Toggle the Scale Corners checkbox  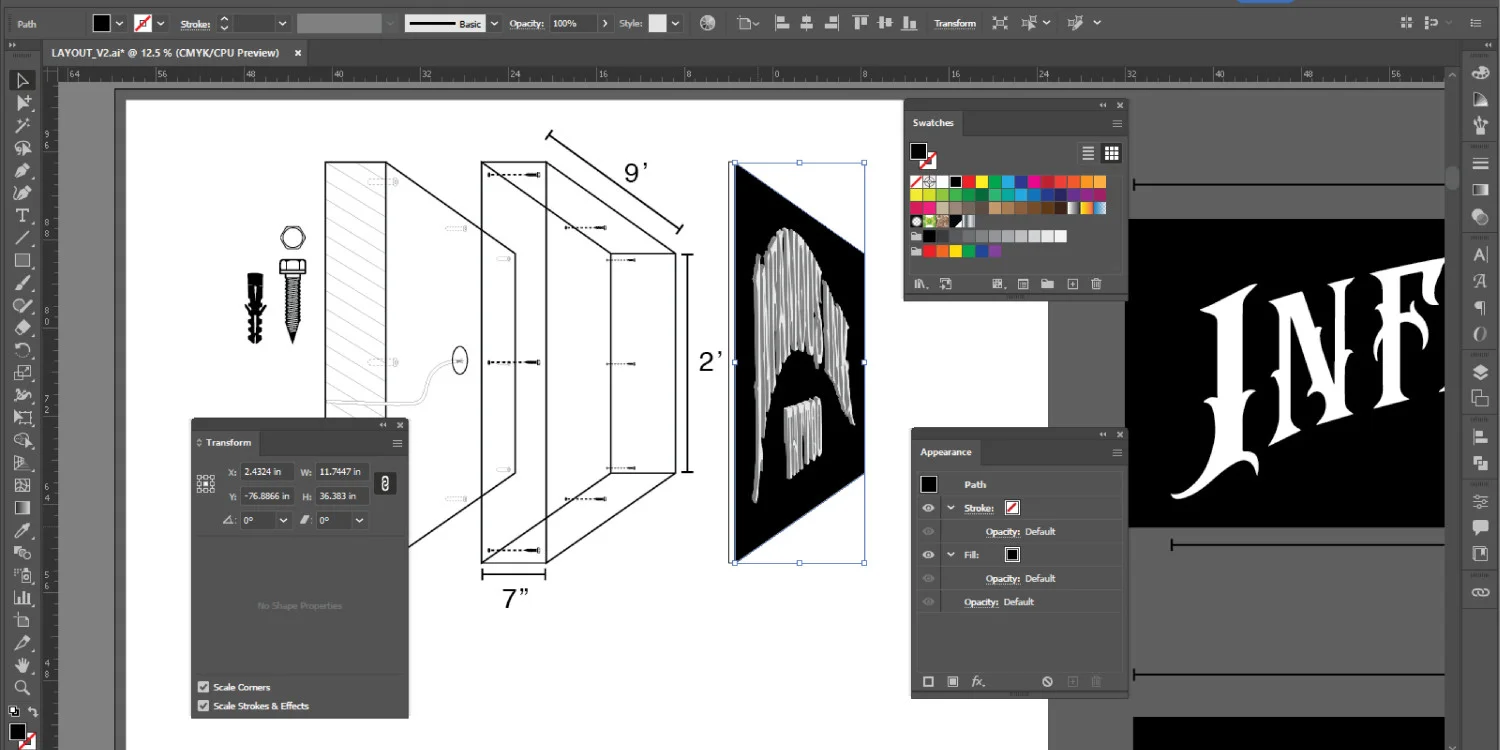204,687
